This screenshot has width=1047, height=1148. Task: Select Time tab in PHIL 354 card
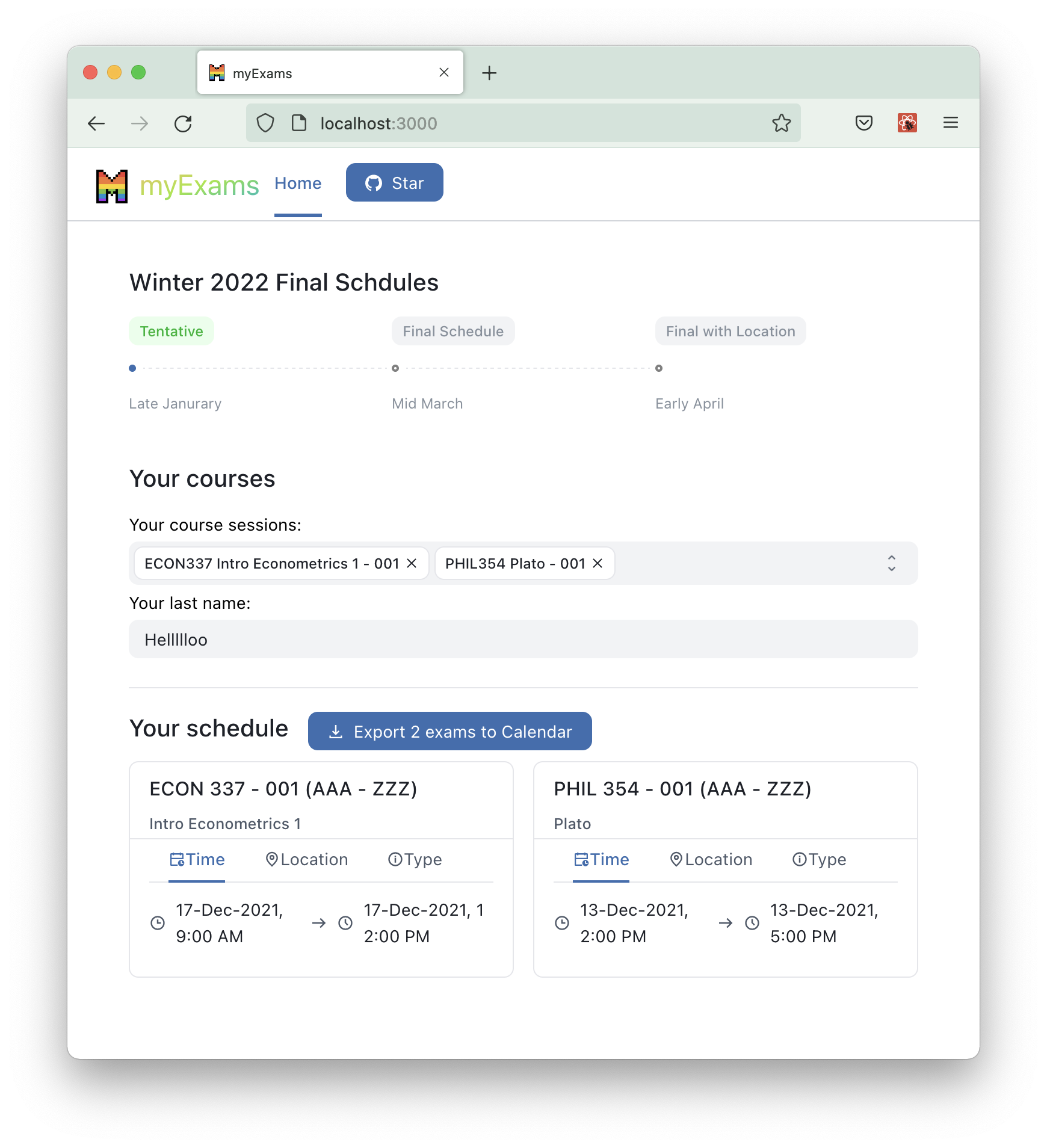coord(601,859)
